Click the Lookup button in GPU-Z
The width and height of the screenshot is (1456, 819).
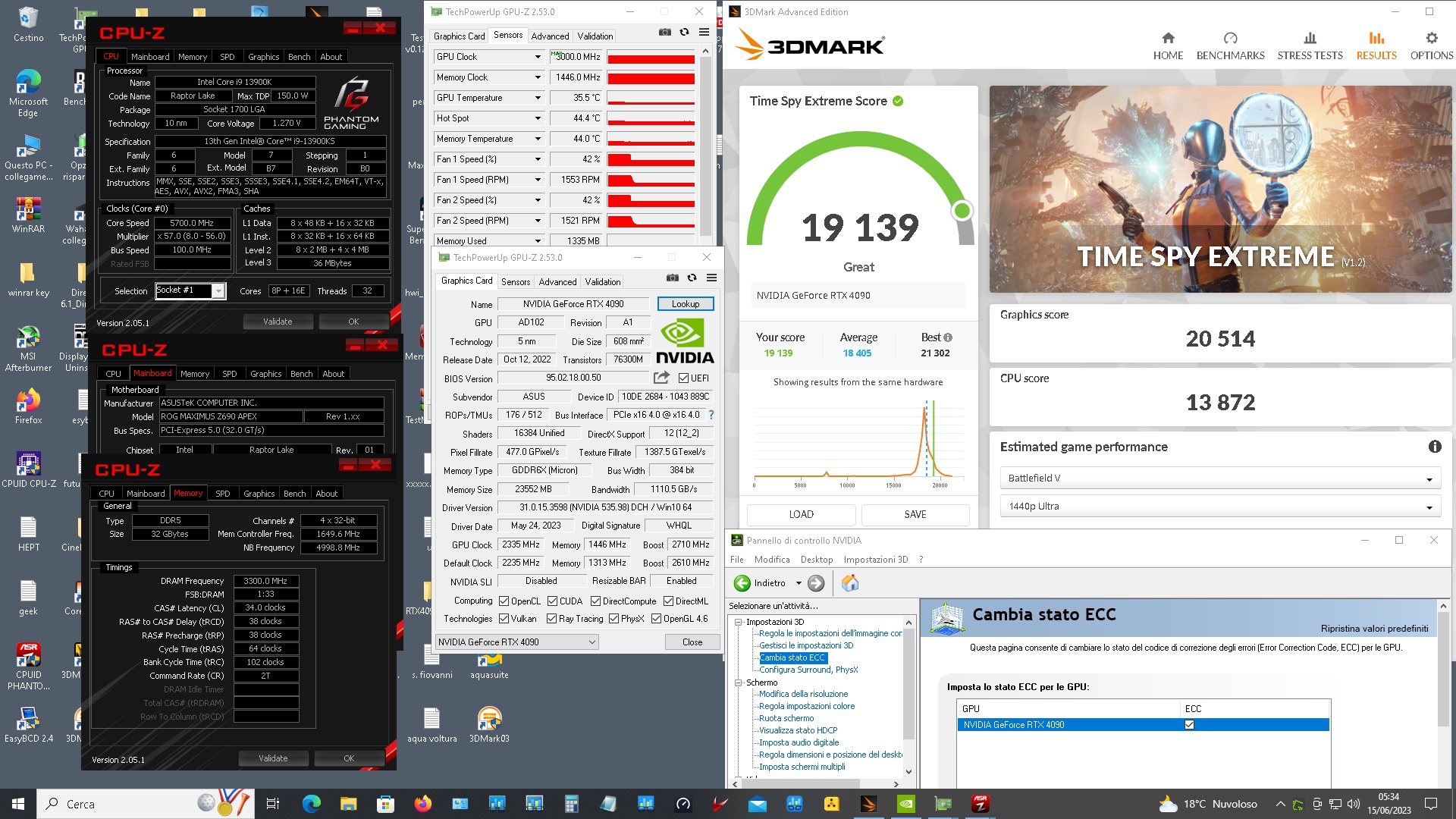pos(686,304)
